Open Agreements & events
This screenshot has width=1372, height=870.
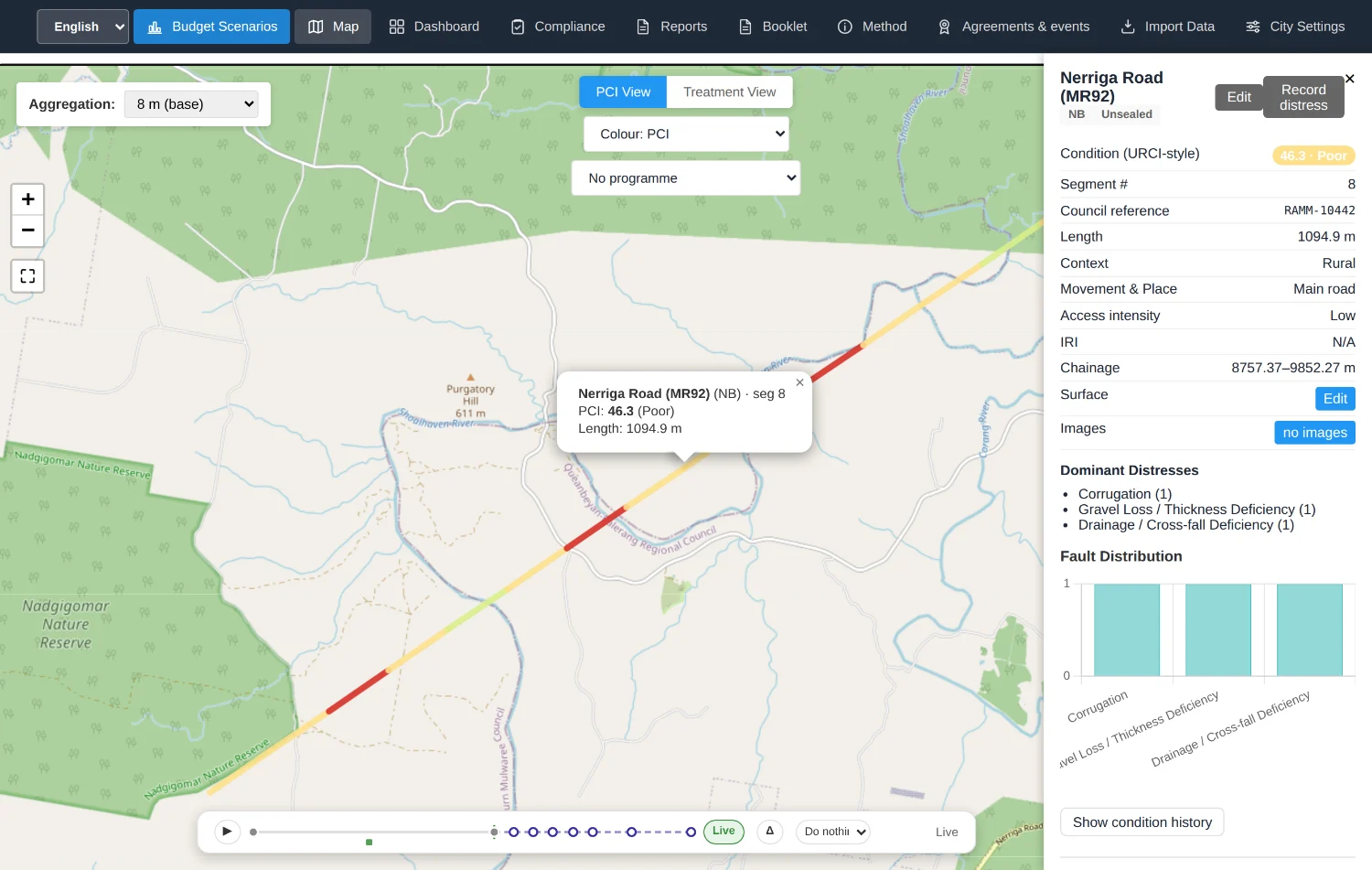pos(1013,27)
